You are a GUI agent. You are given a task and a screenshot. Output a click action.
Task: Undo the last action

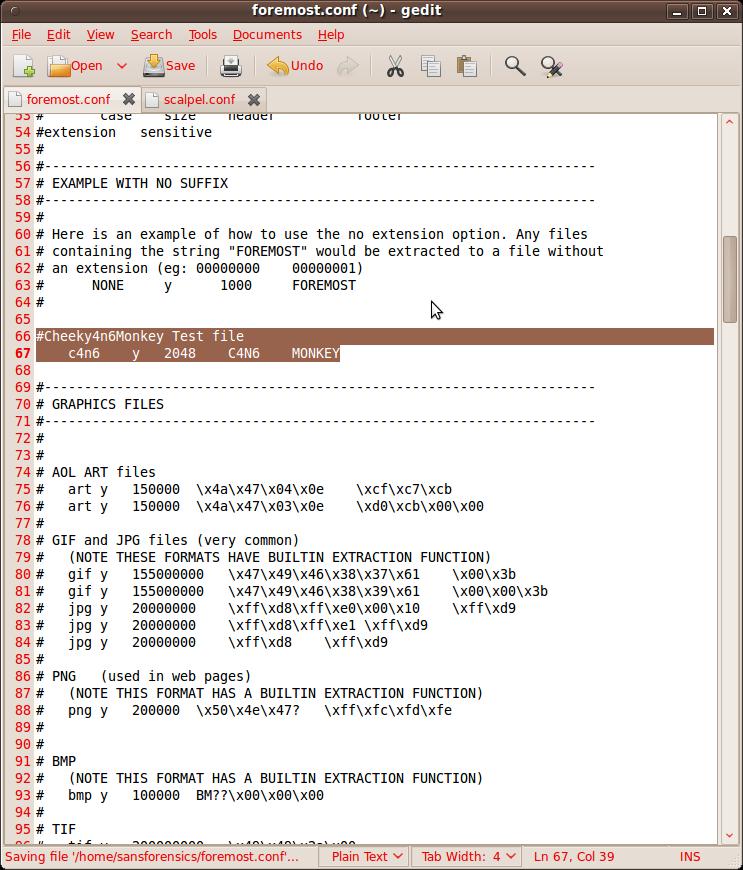pos(295,66)
